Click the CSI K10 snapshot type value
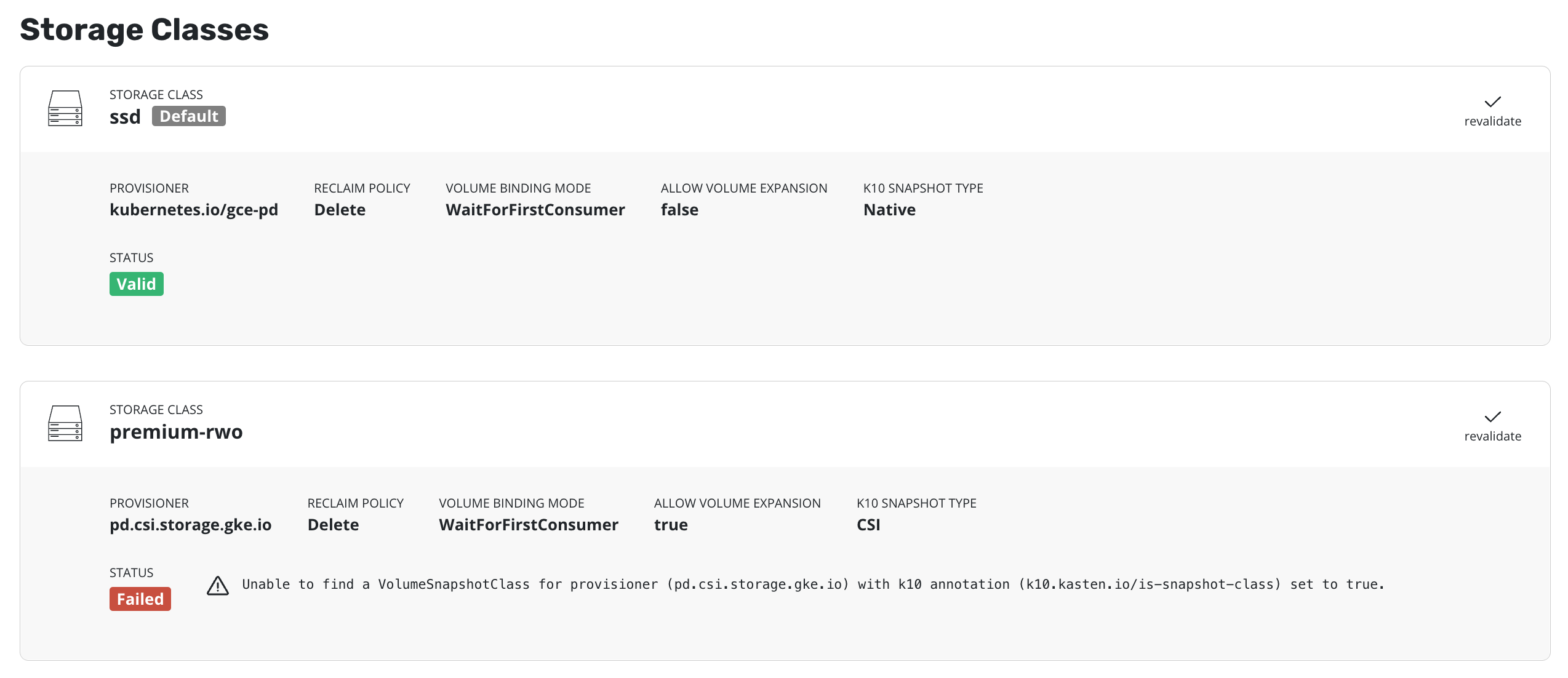The image size is (1568, 678). 868,525
